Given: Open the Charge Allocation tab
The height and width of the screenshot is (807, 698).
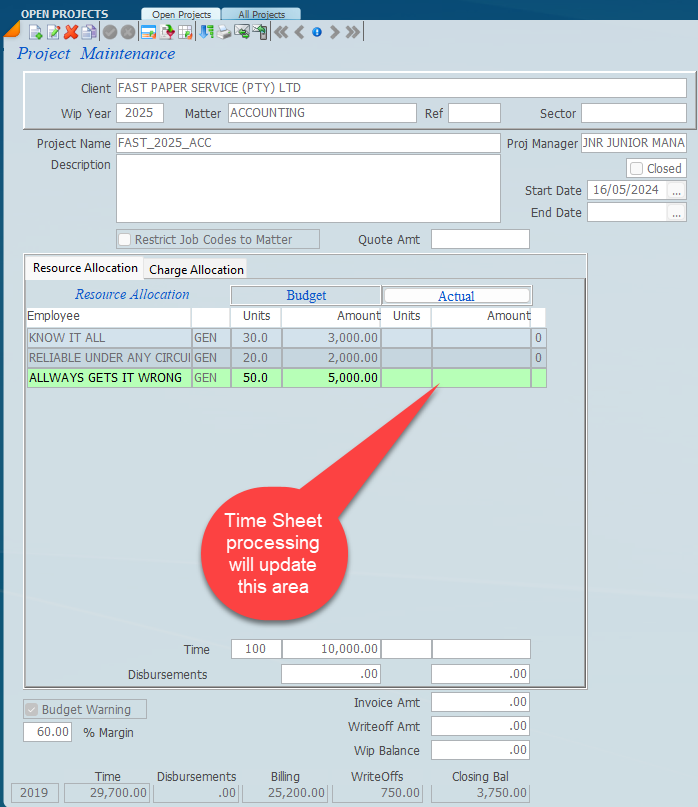Looking at the screenshot, I should click(x=196, y=269).
